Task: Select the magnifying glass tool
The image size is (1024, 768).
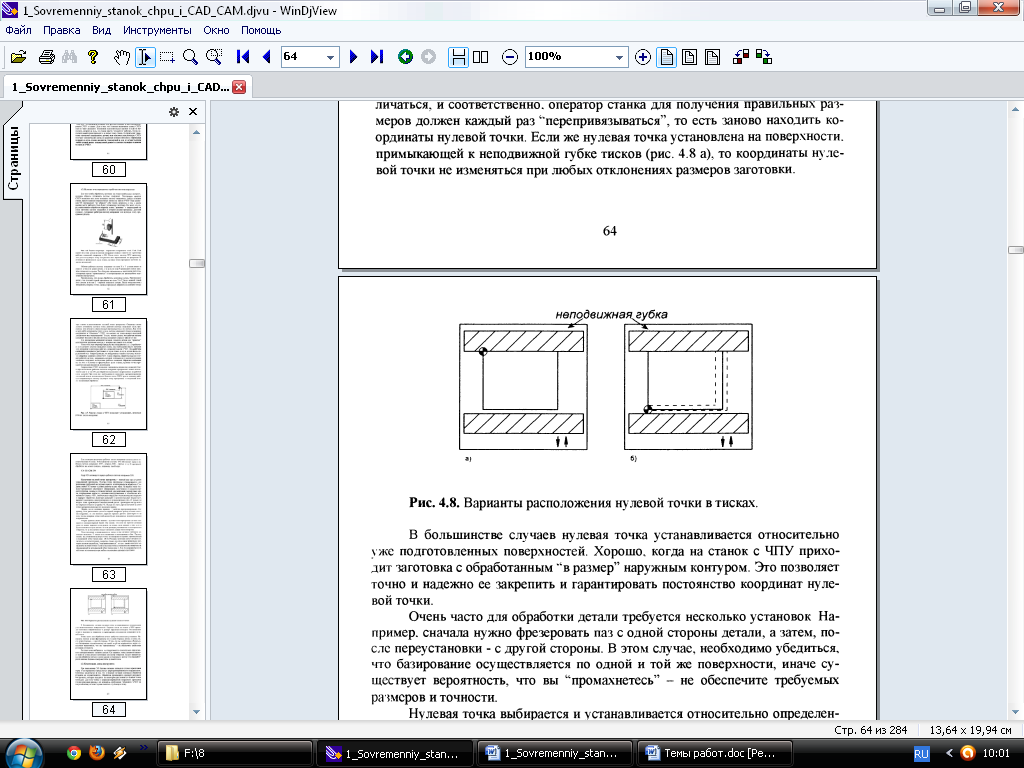Action: tap(190, 57)
